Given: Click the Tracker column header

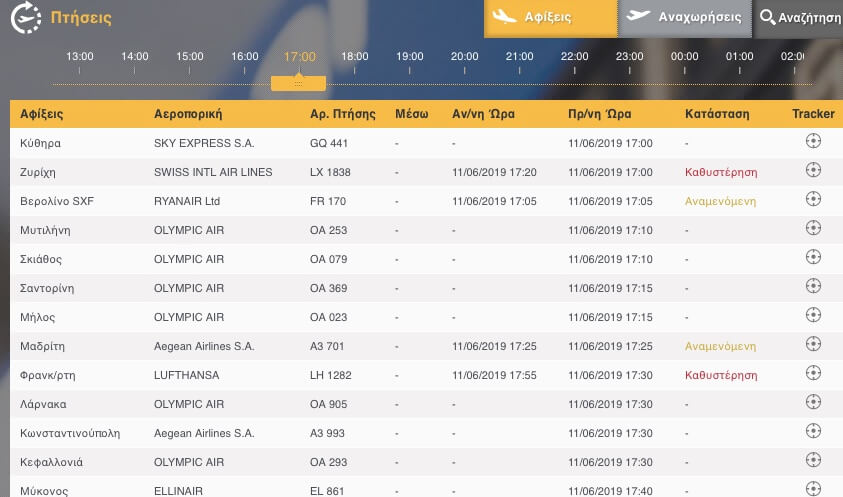Looking at the screenshot, I should 813,114.
